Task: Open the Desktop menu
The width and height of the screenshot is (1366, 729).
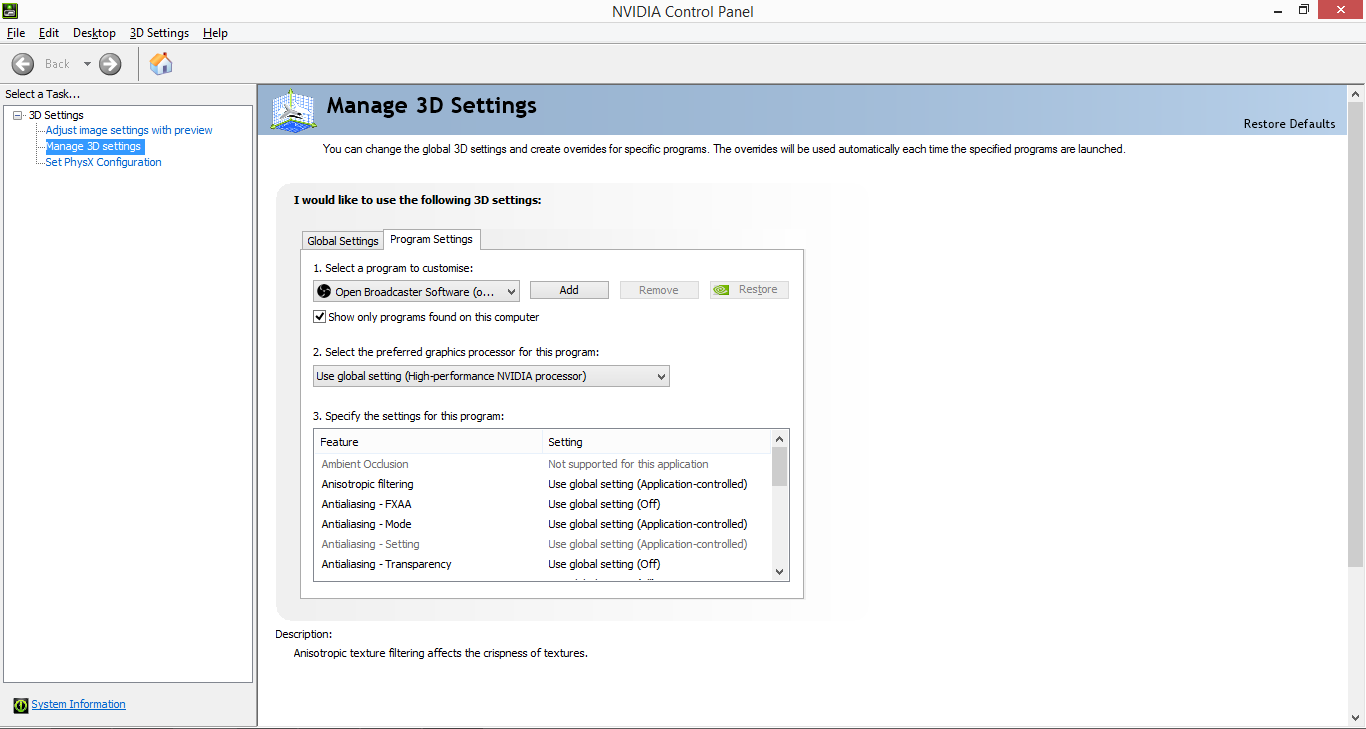Action: tap(94, 33)
